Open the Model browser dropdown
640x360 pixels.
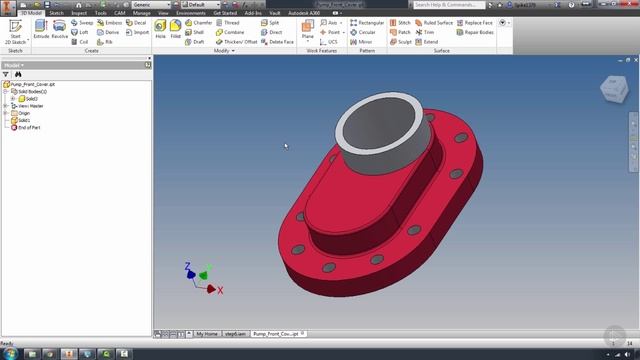pyautogui.click(x=13, y=65)
